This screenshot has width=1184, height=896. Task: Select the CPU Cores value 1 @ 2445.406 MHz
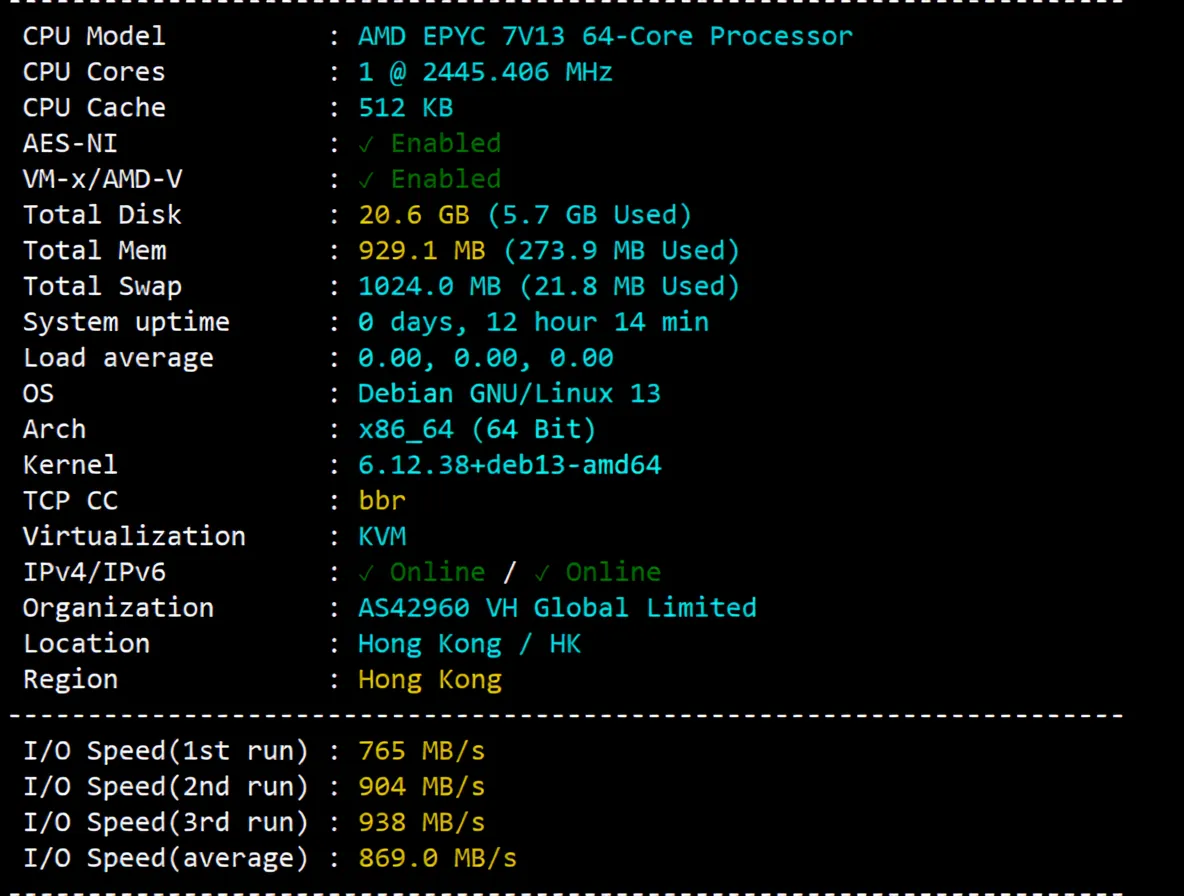(485, 72)
